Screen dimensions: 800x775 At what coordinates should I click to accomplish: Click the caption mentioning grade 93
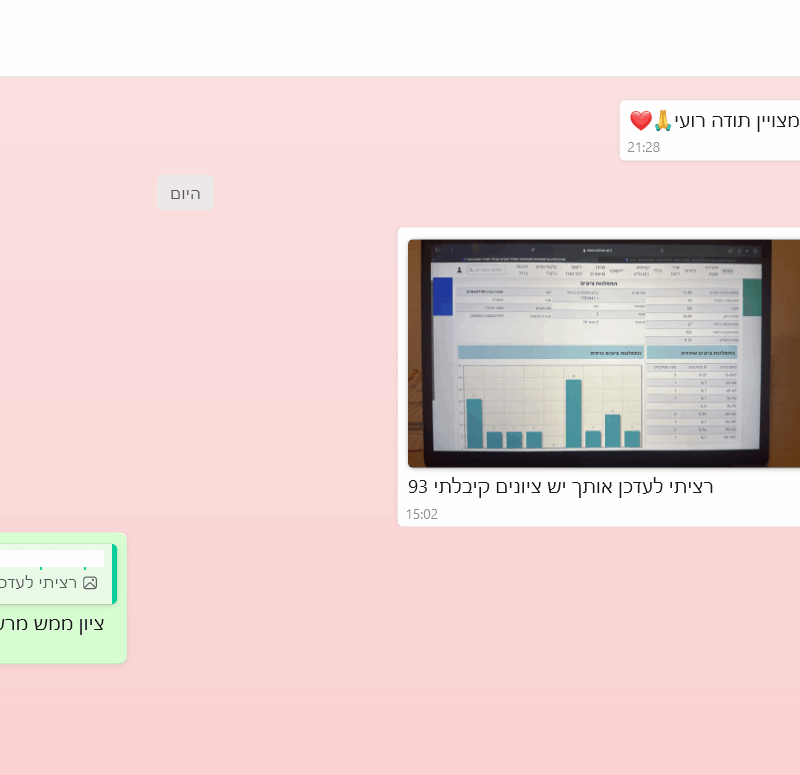pos(560,487)
